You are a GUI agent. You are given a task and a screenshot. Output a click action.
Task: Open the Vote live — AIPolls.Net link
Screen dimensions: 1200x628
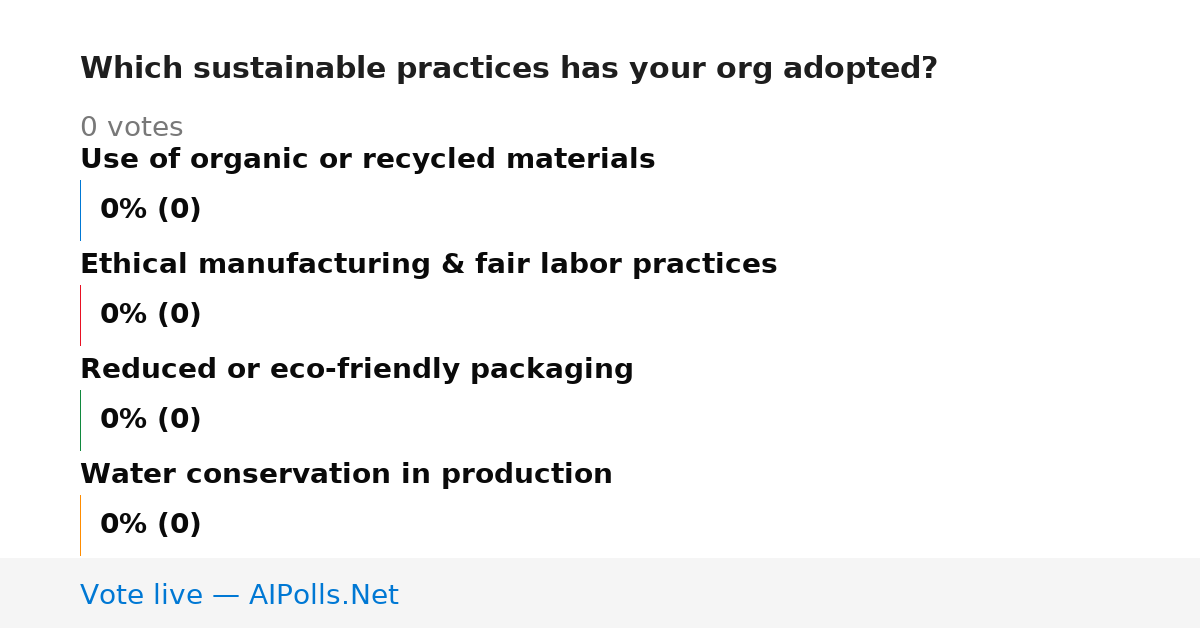pos(239,595)
